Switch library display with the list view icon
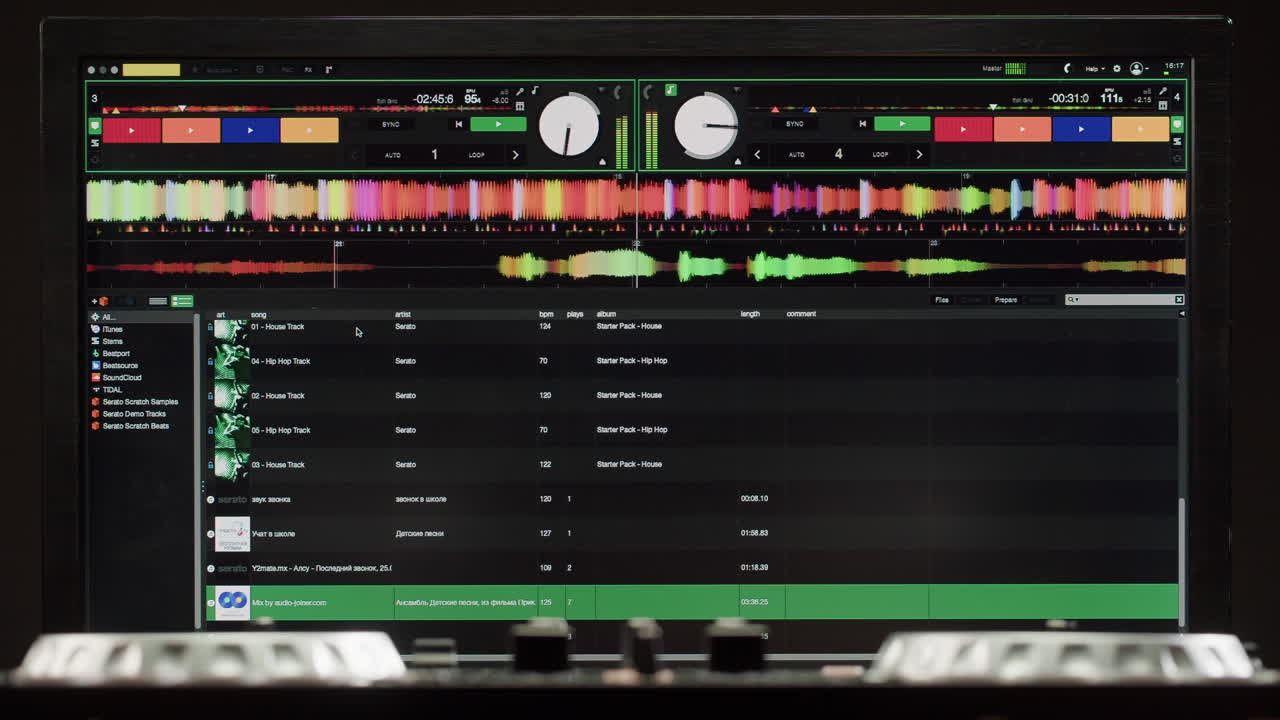Viewport: 1280px width, 720px height. coord(158,300)
